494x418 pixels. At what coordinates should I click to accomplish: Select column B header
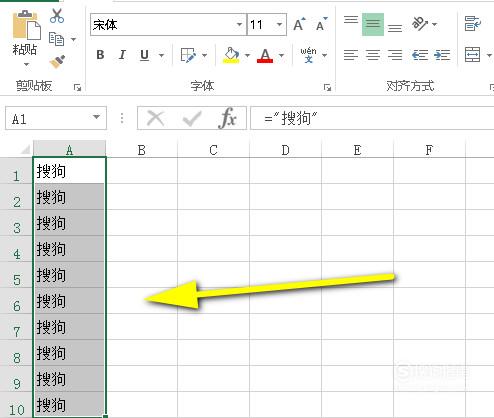142,149
